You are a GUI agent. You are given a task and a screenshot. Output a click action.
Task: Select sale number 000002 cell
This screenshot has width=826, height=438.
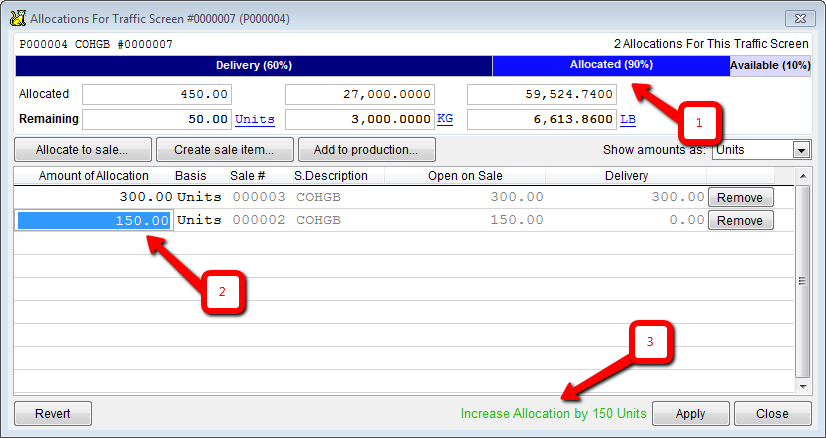coord(259,220)
